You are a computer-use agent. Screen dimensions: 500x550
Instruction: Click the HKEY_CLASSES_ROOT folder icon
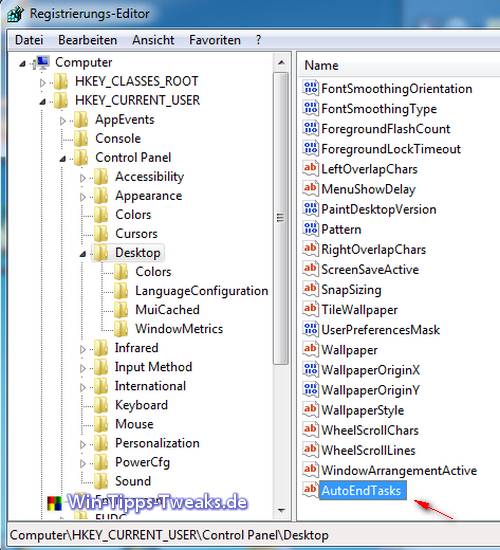[x=61, y=82]
